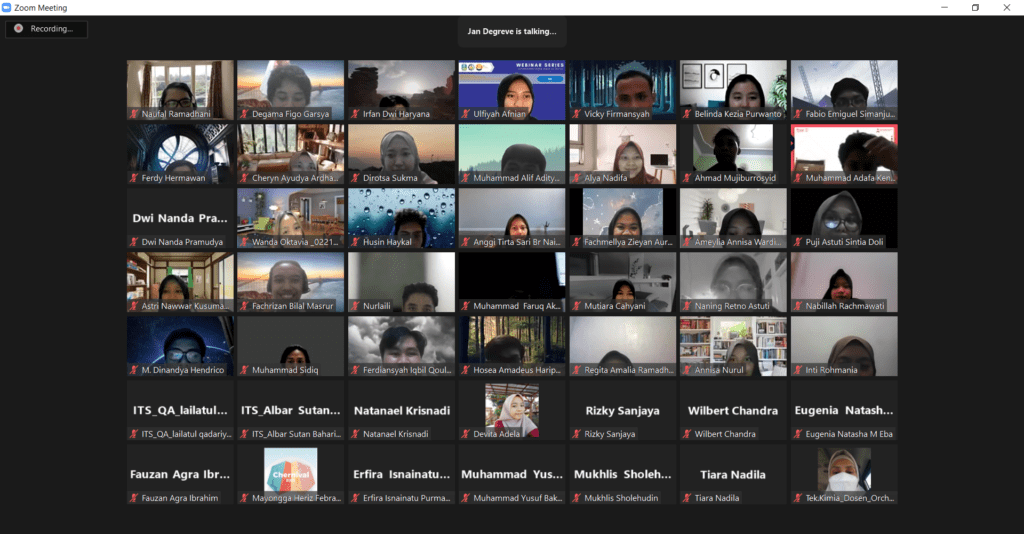
Task: Click muted mic icon beside Devita Adela
Action: [x=466, y=434]
